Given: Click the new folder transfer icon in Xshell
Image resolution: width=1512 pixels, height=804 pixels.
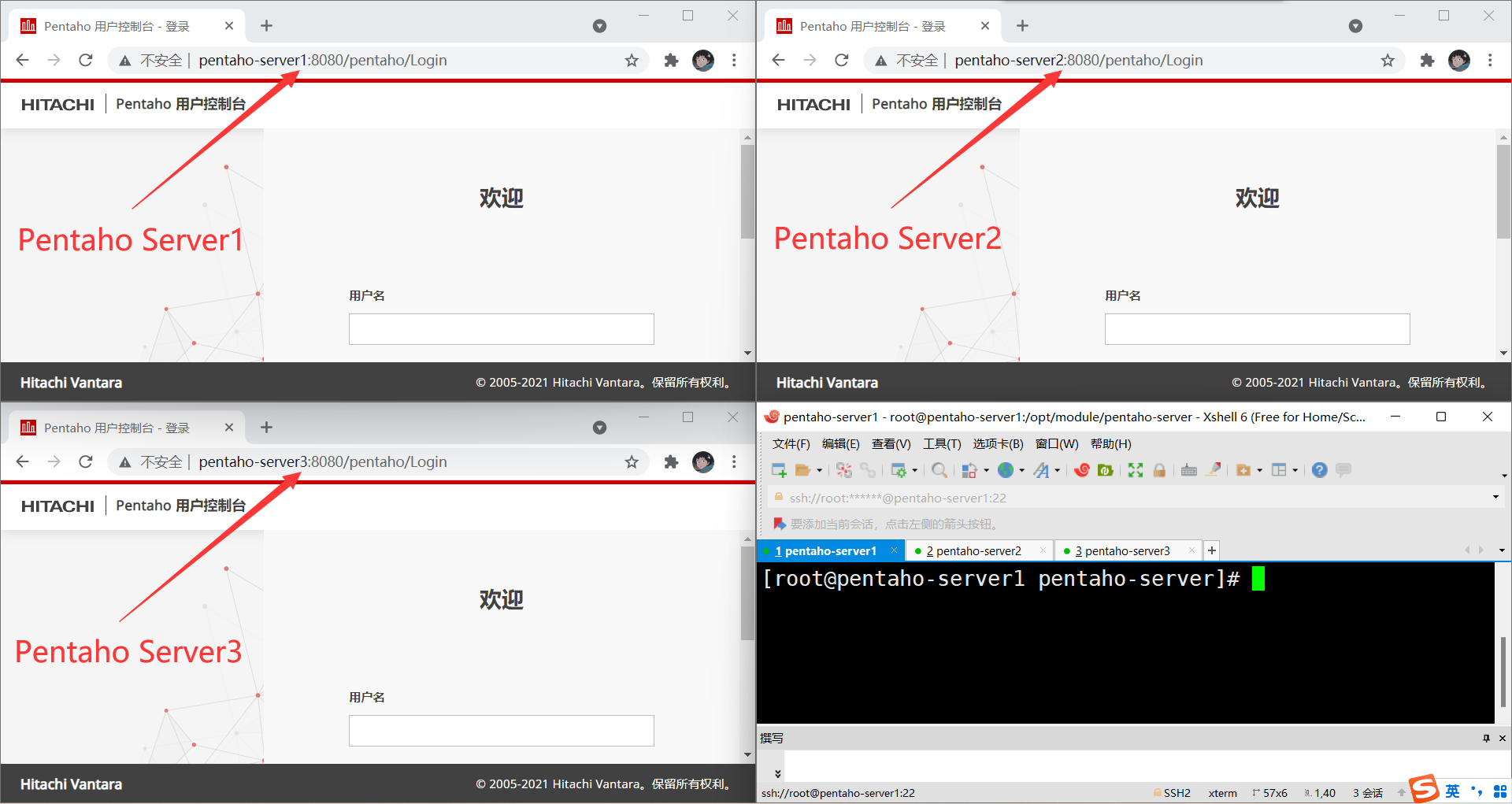Looking at the screenshot, I should [1243, 470].
